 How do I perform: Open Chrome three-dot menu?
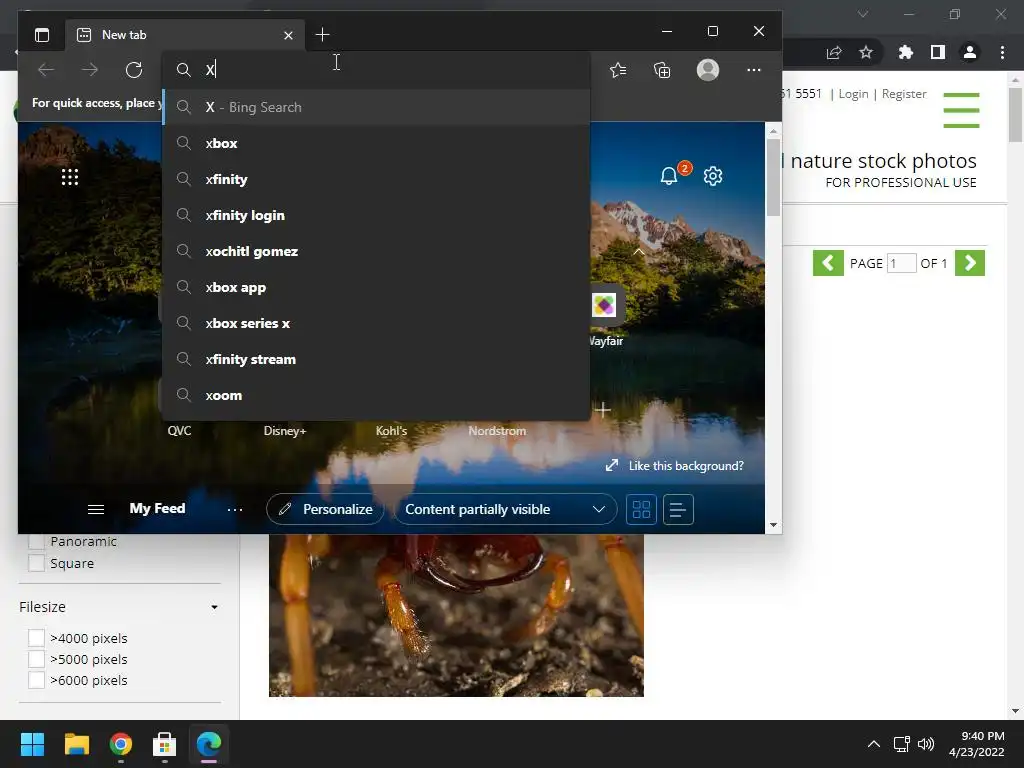pos(1002,52)
